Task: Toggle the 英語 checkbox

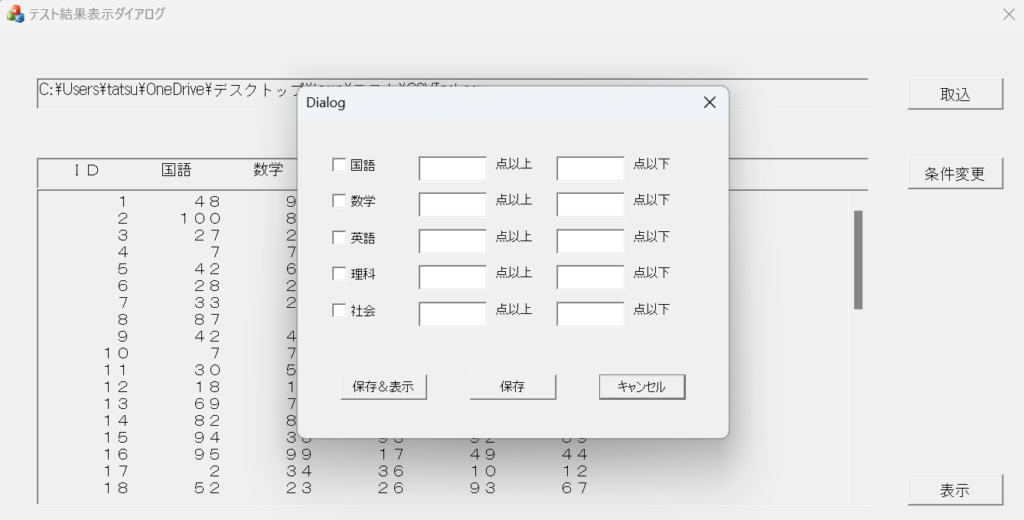Action: (339, 238)
